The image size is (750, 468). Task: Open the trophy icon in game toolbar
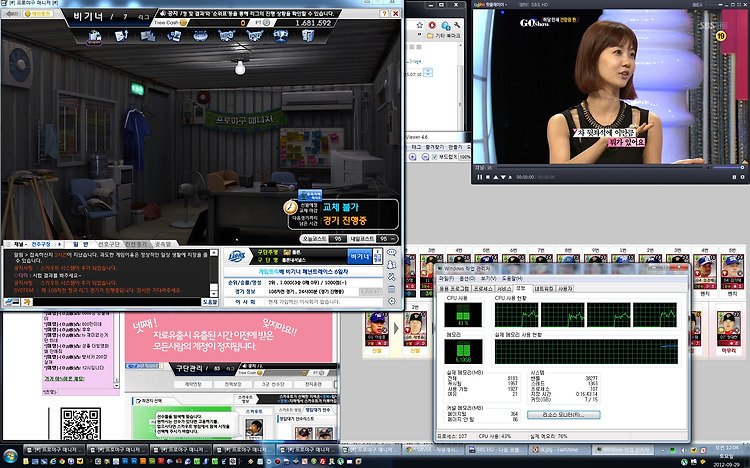(280, 35)
